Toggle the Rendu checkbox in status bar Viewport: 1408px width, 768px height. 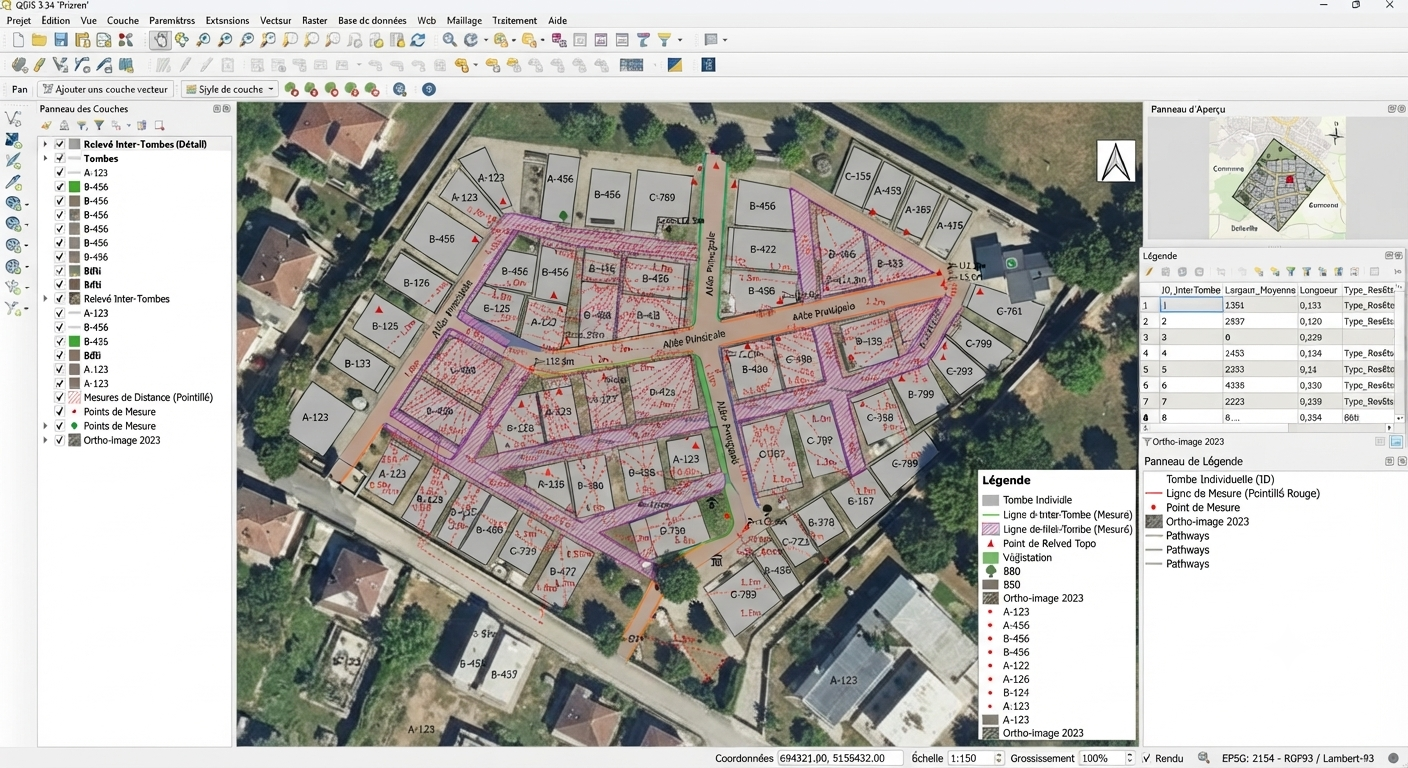1147,759
